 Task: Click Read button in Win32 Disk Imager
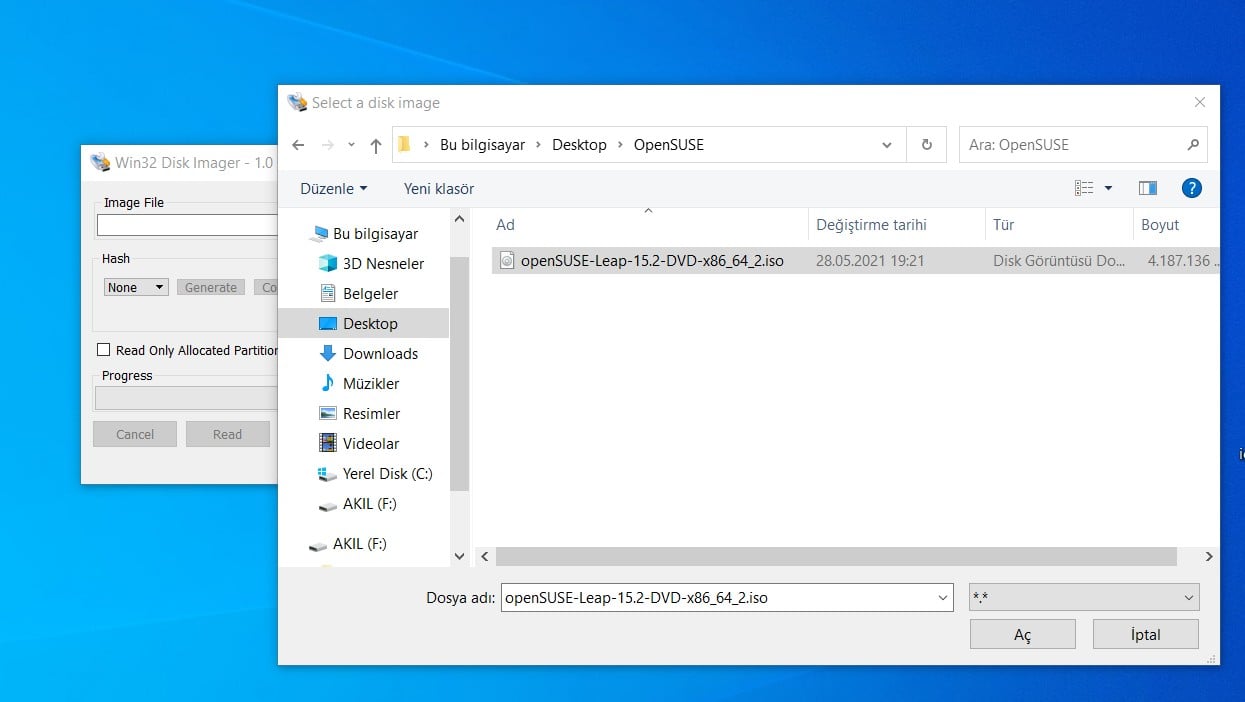pyautogui.click(x=227, y=434)
